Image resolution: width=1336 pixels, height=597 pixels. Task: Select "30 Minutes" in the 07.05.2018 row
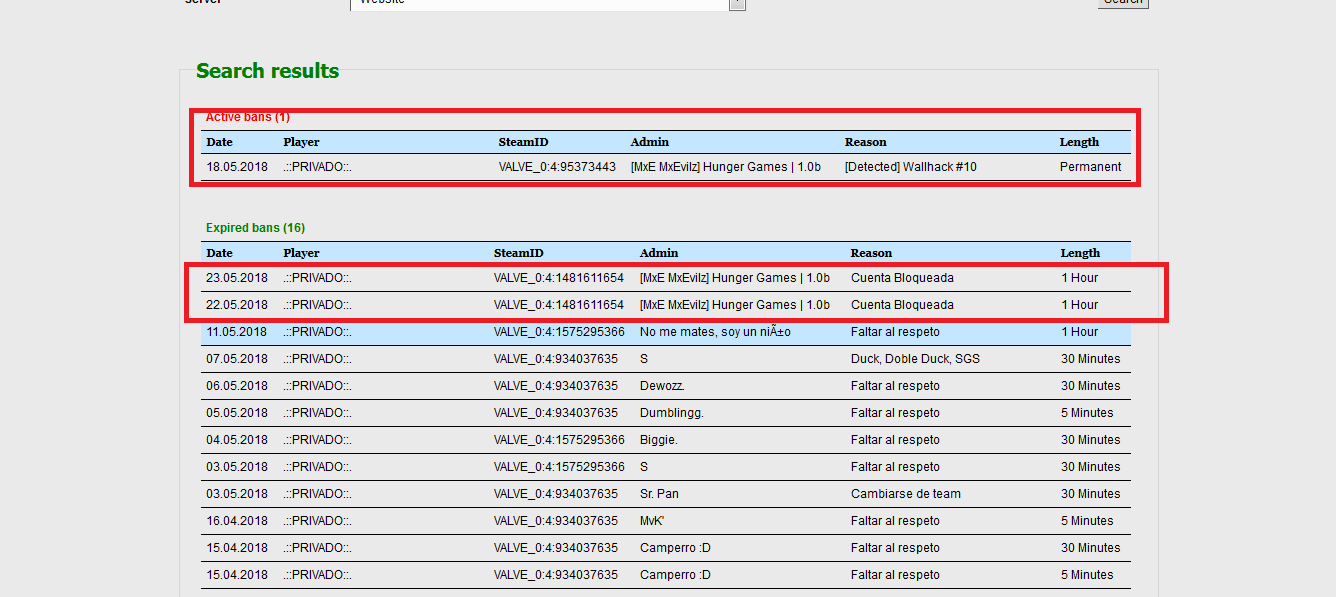(x=1091, y=359)
